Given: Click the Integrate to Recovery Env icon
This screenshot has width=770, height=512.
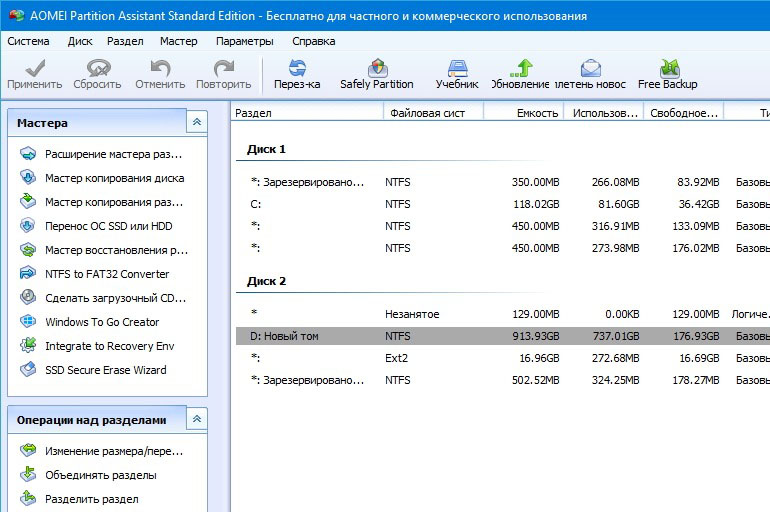Looking at the screenshot, I should (x=28, y=345).
